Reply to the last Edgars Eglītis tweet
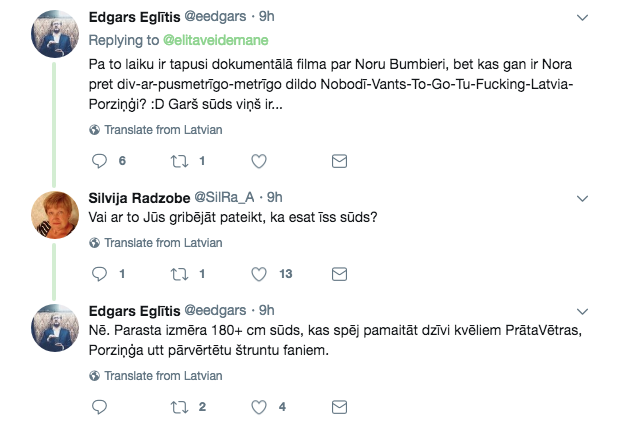The width and height of the screenshot is (625, 421). coord(99,406)
